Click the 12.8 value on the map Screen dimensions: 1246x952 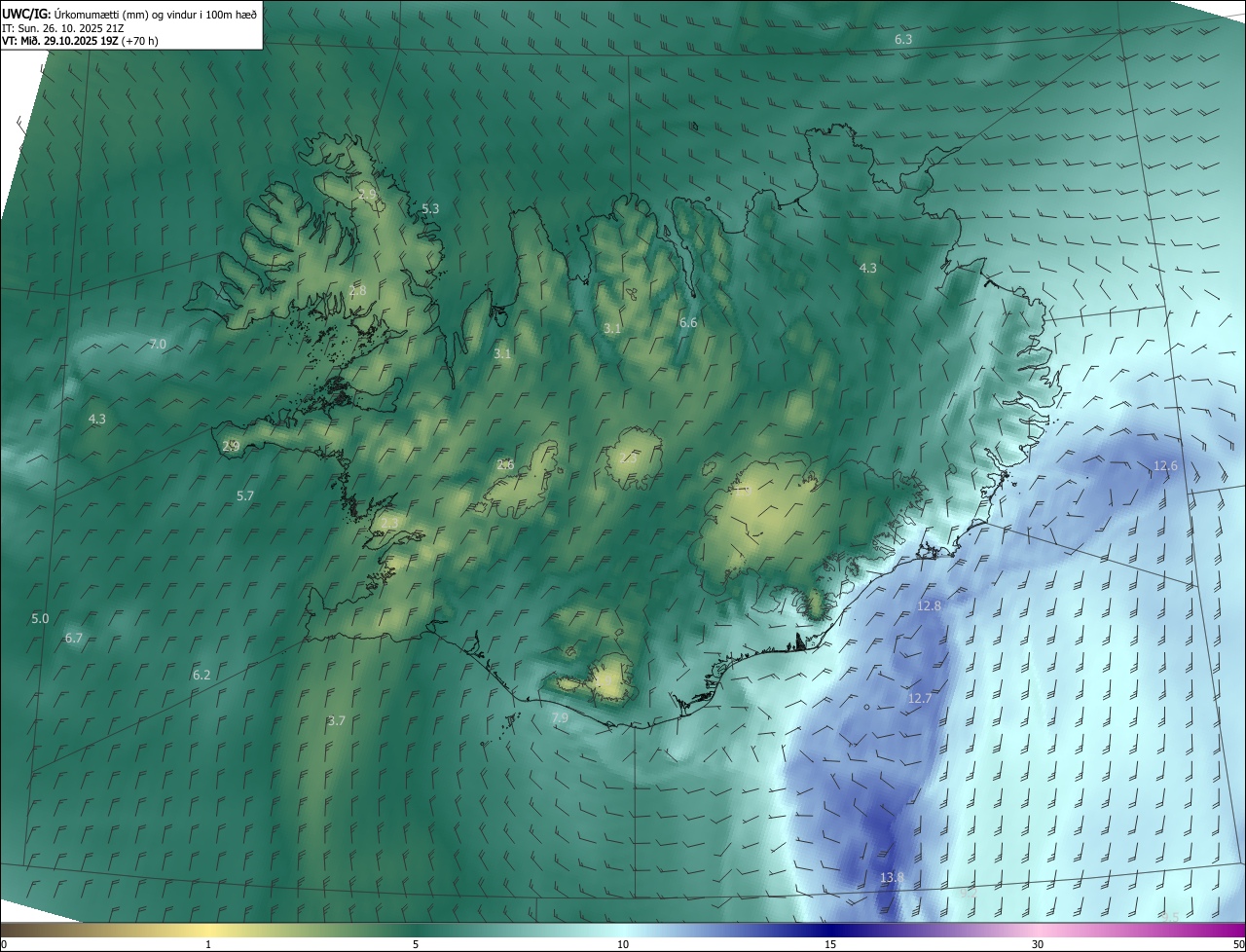point(930,605)
